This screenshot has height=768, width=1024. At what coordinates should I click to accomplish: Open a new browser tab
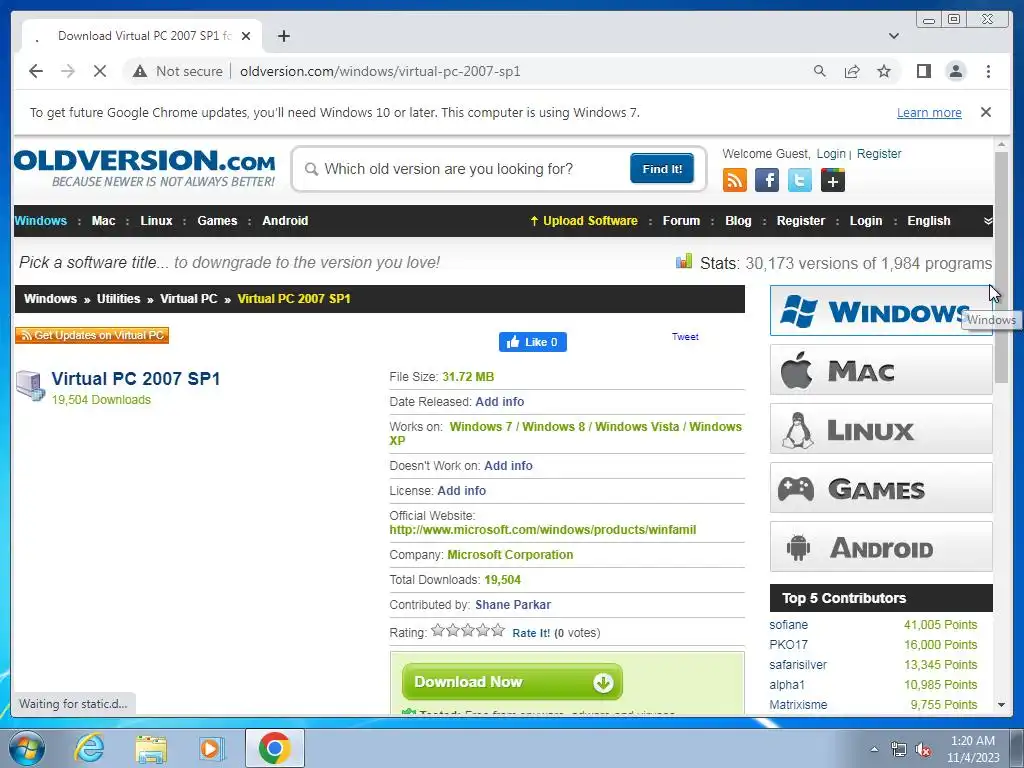pyautogui.click(x=283, y=36)
